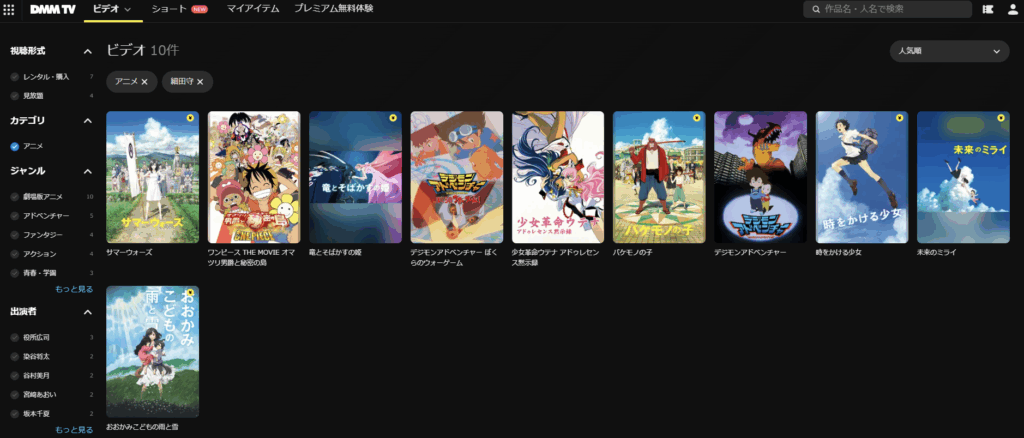
Task: Open the 時をかける少女 poster thumbnail
Action: coord(862,177)
